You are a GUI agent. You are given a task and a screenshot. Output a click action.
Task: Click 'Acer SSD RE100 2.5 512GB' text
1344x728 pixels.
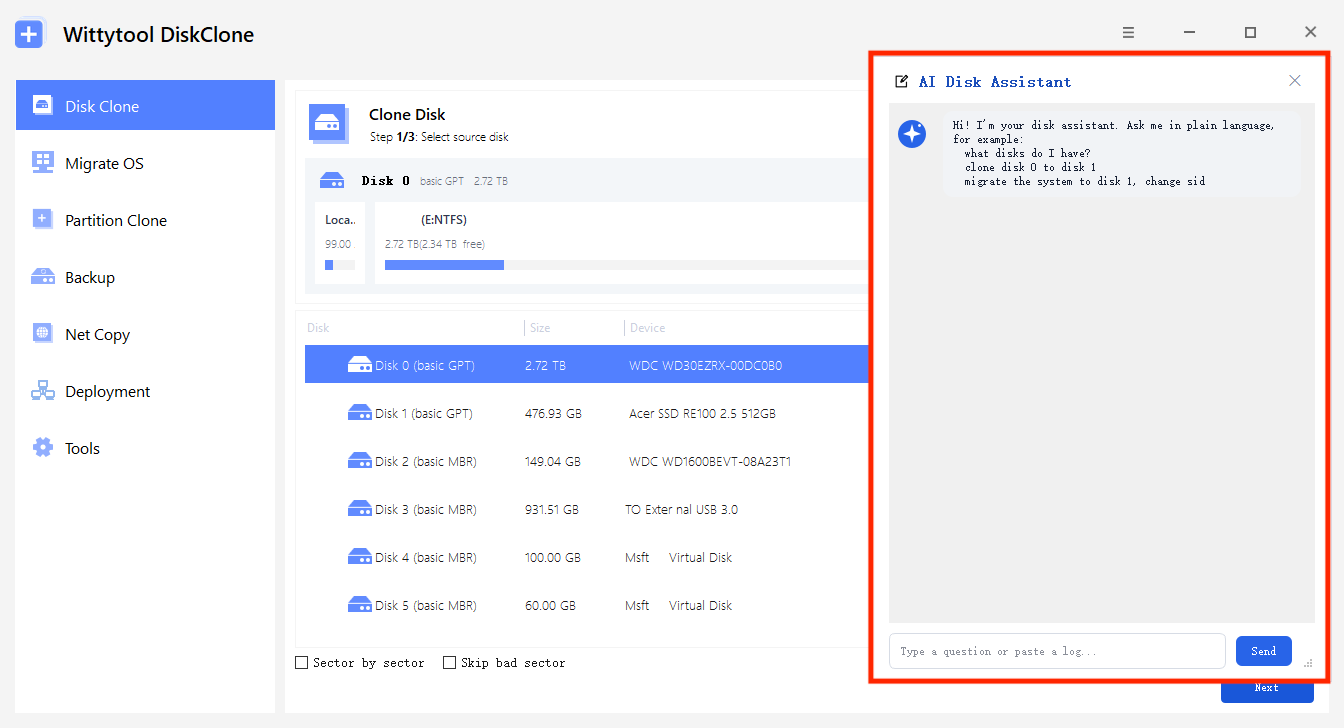click(702, 413)
